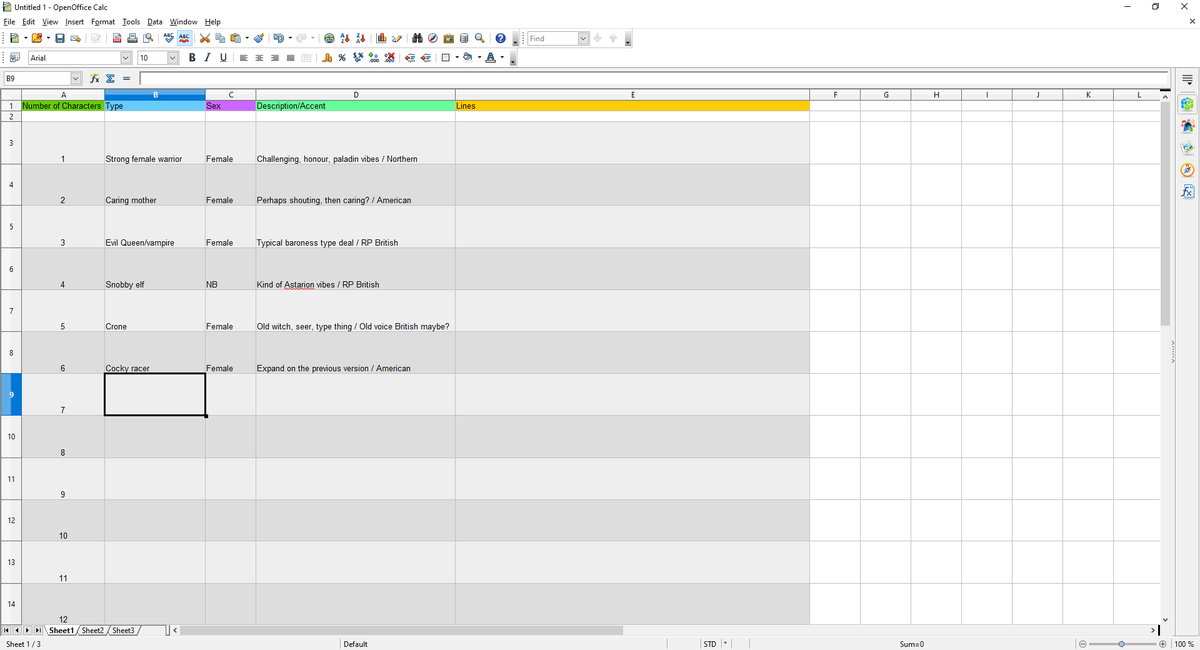Print the file directly via printer icon
Image resolution: width=1200 pixels, height=650 pixels.
tap(131, 38)
